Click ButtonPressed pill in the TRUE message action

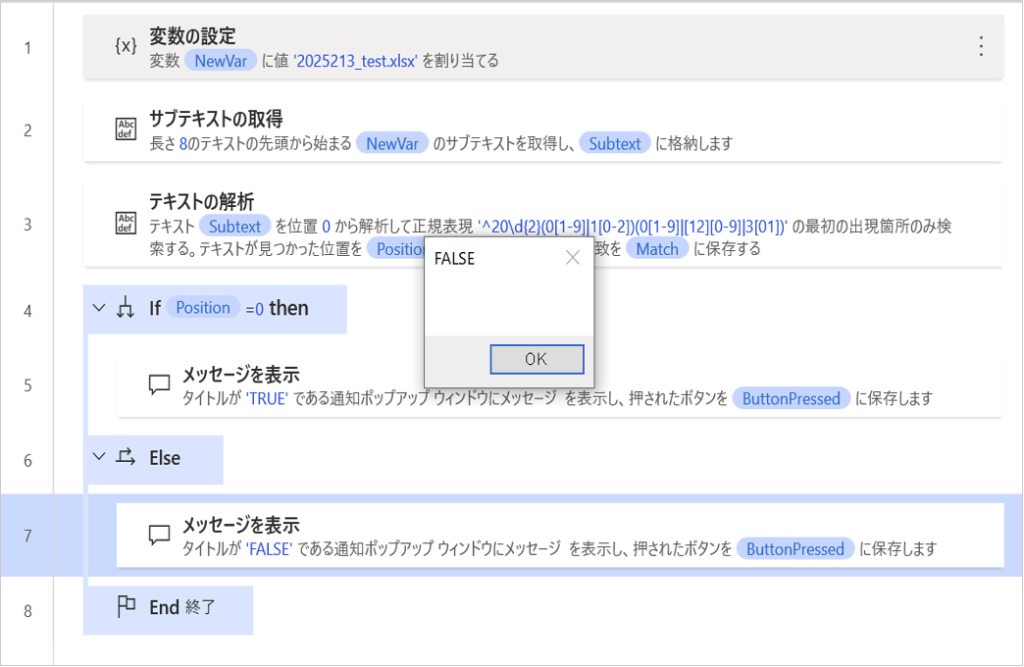(x=792, y=398)
